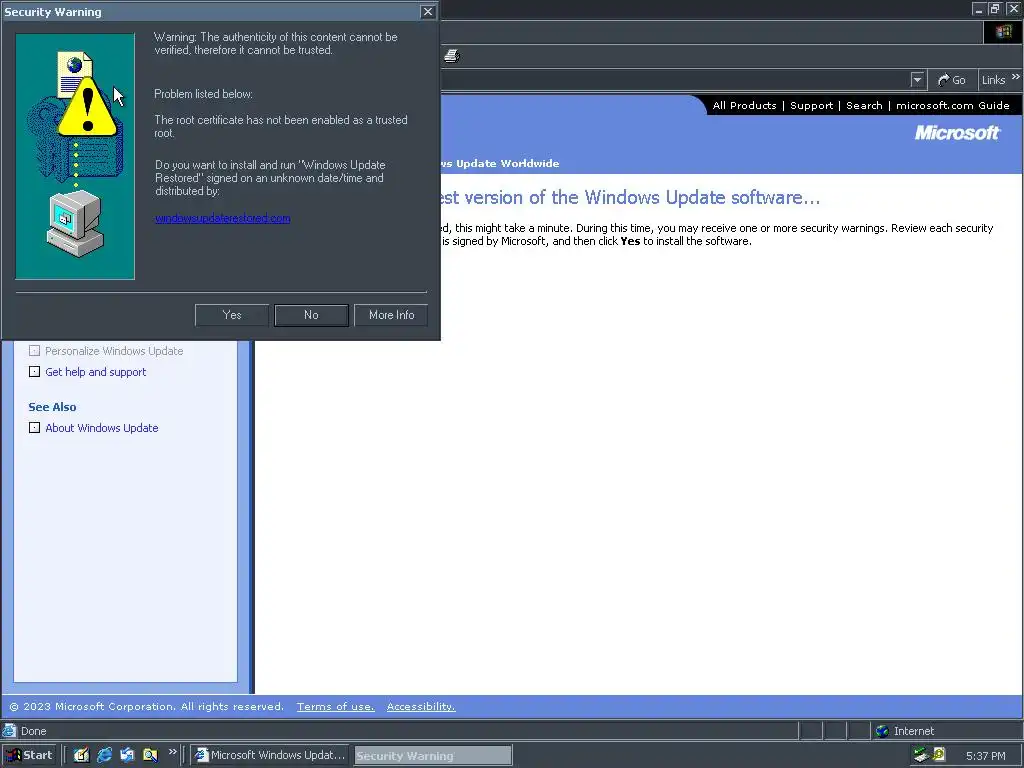Click the yellow warning triangle icon
Screen dimensions: 1024x768
tap(88, 108)
